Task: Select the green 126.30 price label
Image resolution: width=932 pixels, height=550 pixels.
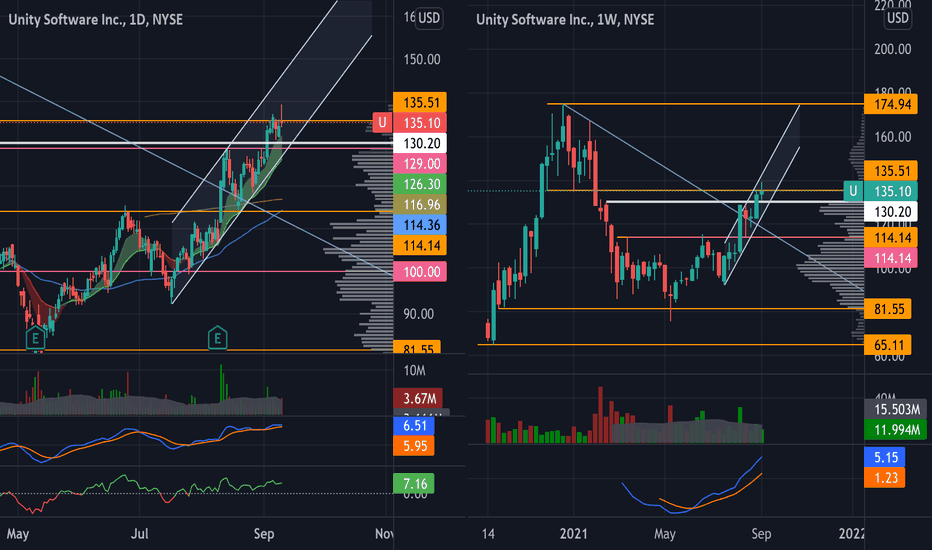Action: tap(420, 184)
